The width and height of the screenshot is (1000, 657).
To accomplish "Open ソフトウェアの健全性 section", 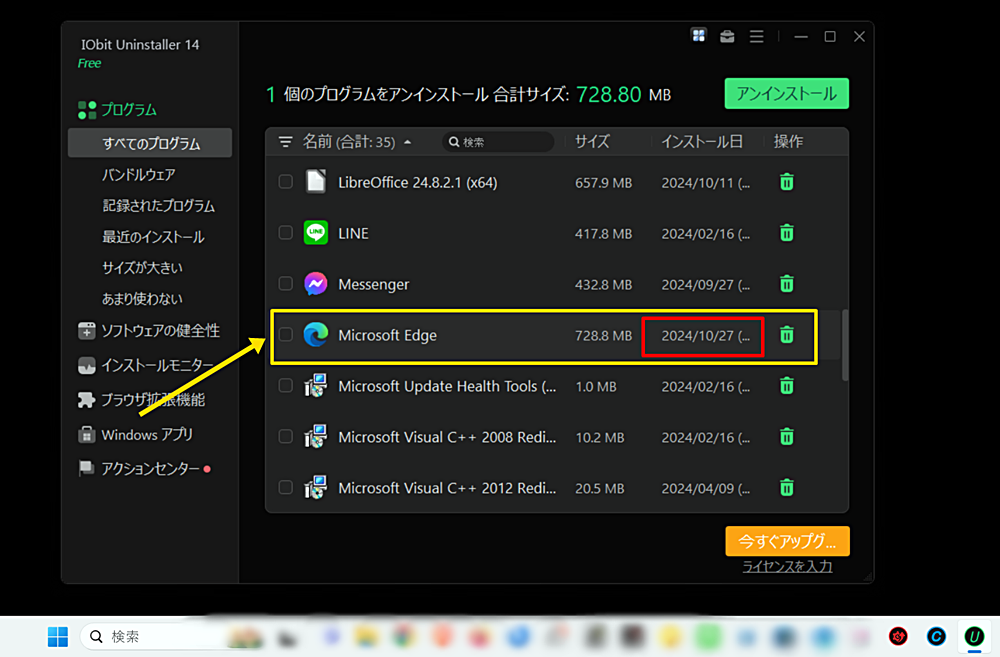I will point(149,330).
